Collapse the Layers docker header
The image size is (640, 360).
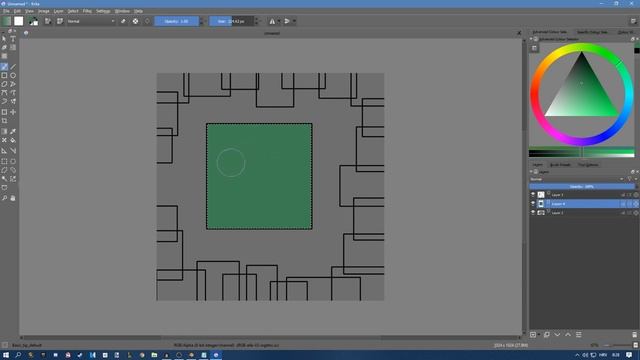[531, 172]
